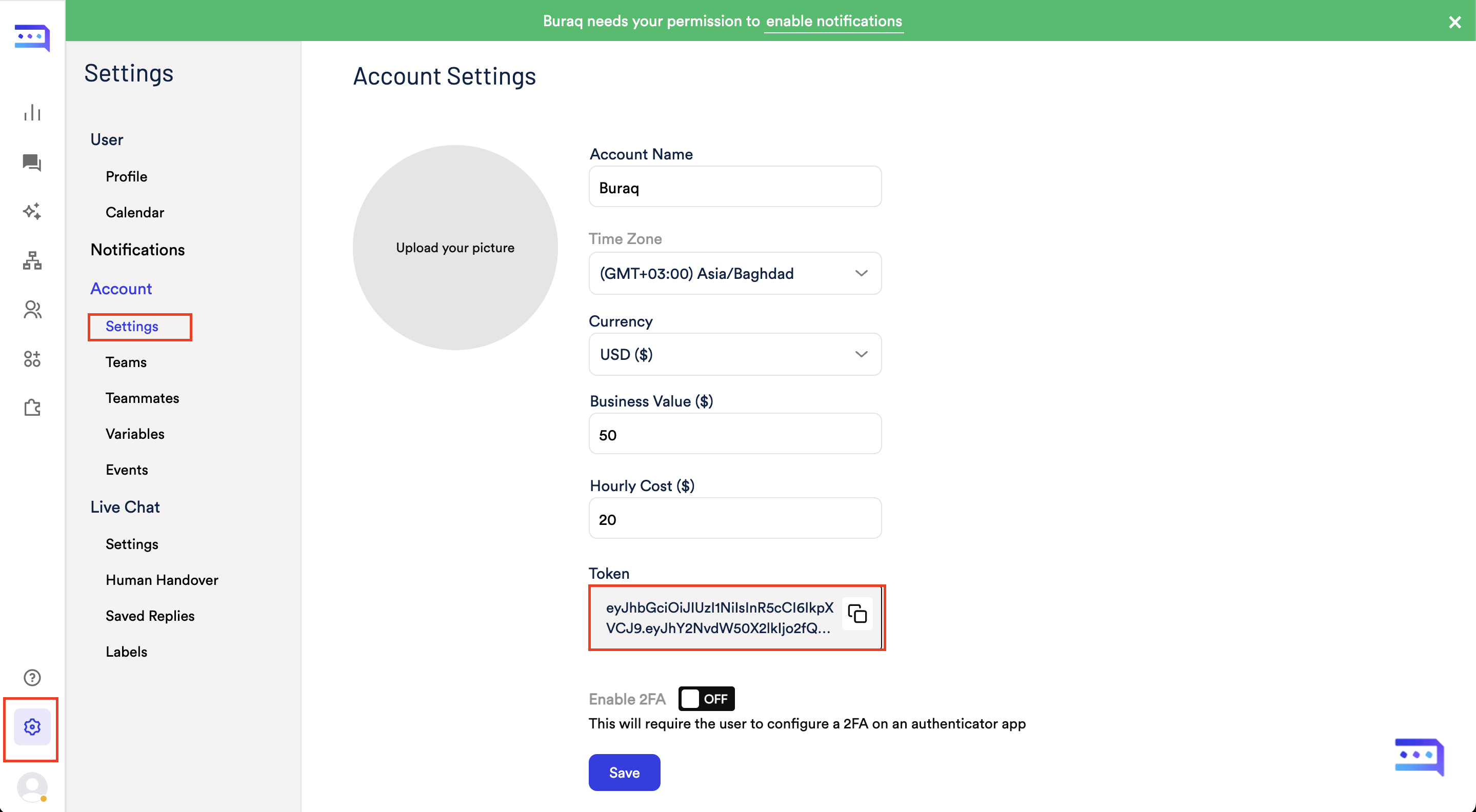
Task: Click the puzzle piece integrations icon
Action: 32,408
